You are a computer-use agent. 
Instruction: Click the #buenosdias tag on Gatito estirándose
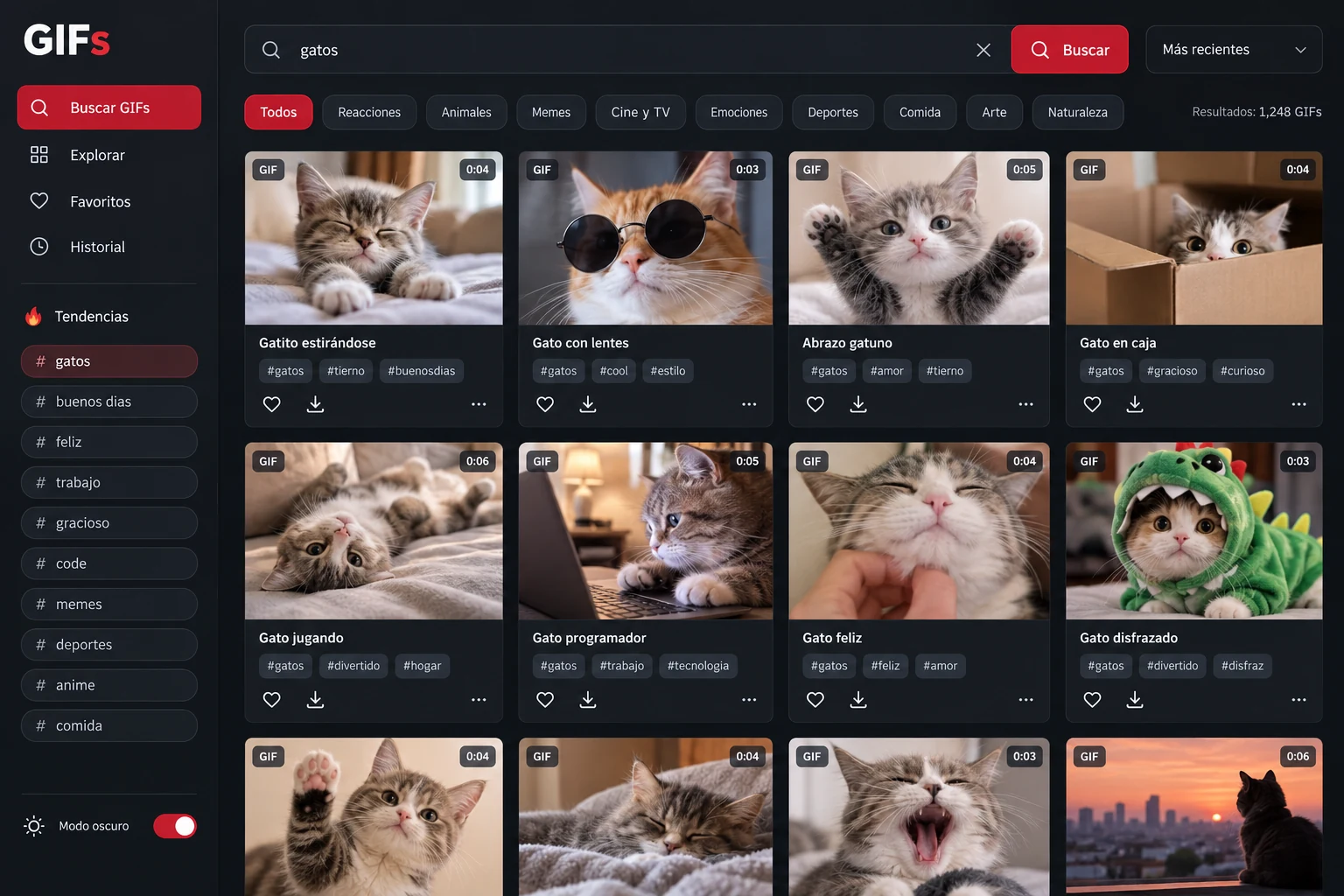pyautogui.click(x=422, y=371)
